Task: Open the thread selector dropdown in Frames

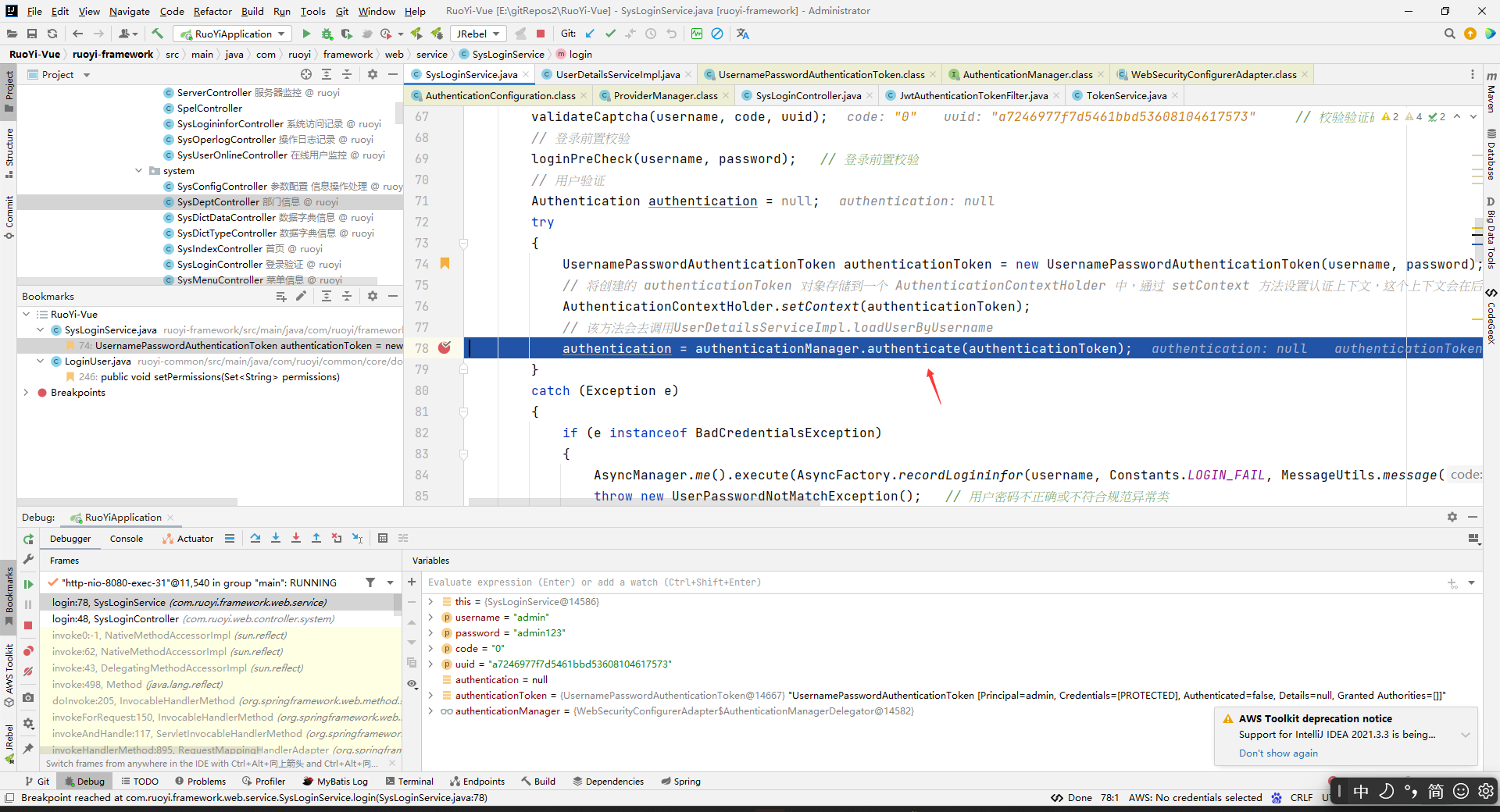Action: (390, 582)
